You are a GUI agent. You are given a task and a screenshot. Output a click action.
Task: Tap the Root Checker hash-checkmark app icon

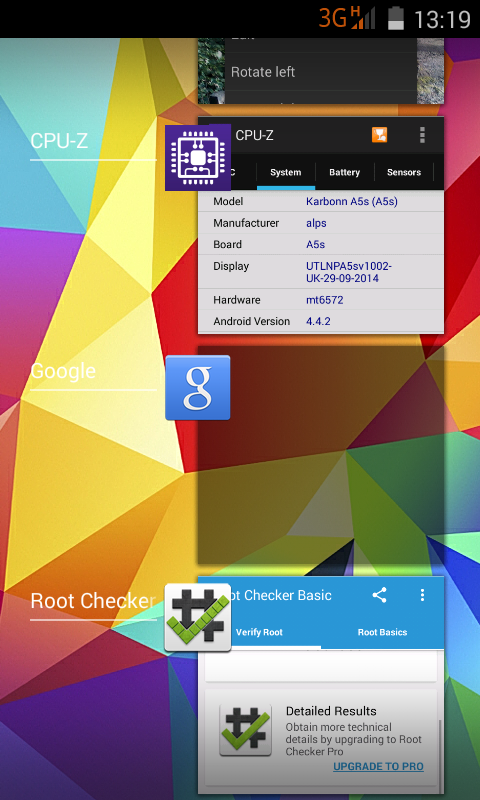[x=198, y=617]
